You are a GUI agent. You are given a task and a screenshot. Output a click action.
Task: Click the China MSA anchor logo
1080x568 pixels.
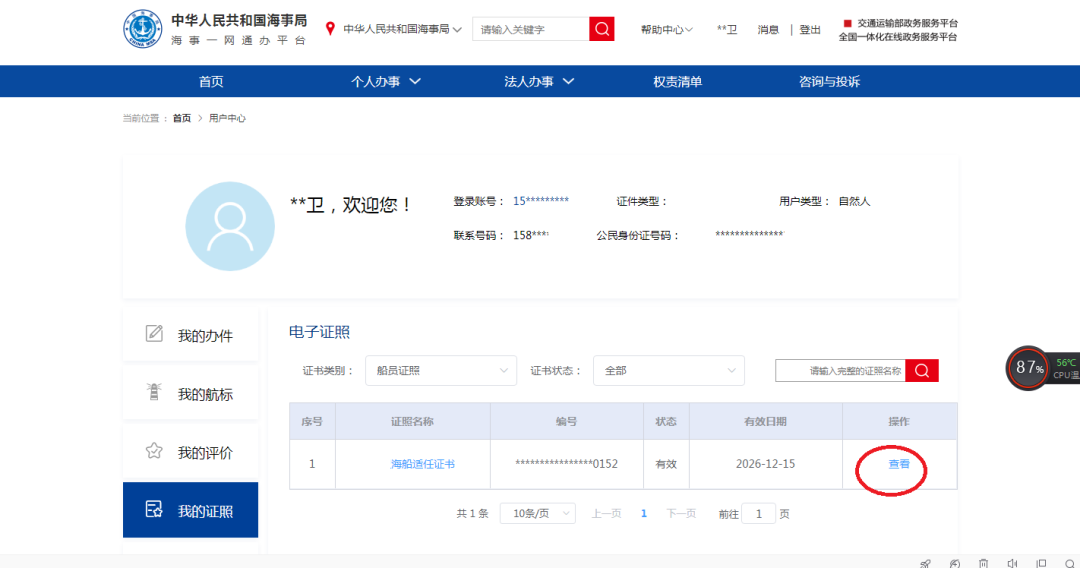coord(143,30)
